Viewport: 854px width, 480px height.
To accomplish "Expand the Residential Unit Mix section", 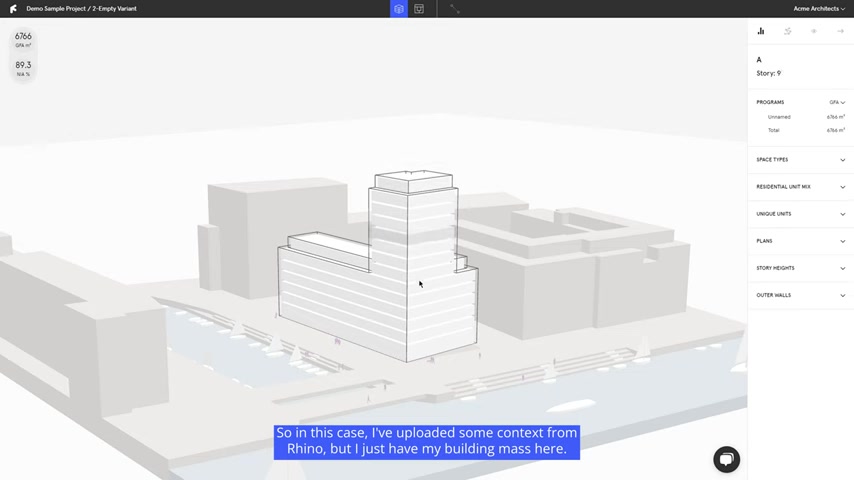I will click(801, 187).
